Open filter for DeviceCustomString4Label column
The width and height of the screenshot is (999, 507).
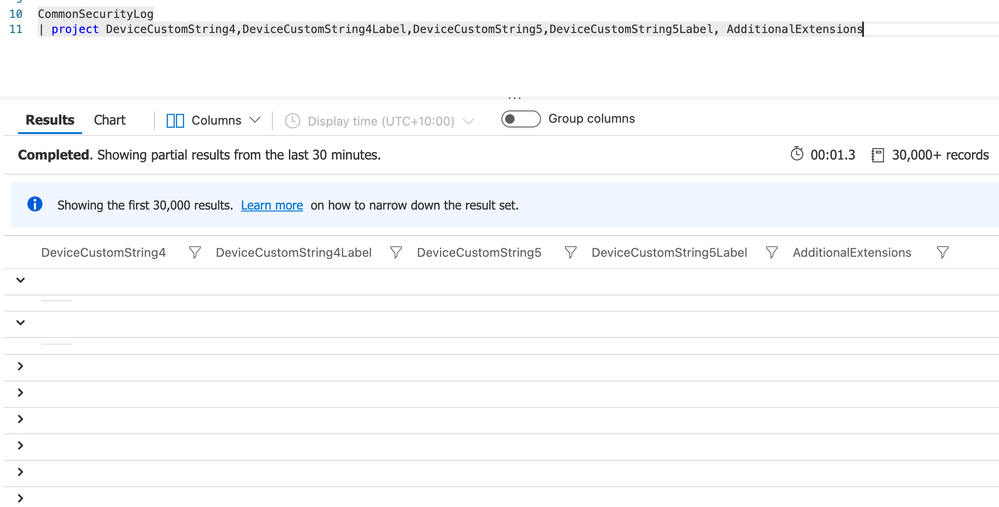click(x=396, y=253)
